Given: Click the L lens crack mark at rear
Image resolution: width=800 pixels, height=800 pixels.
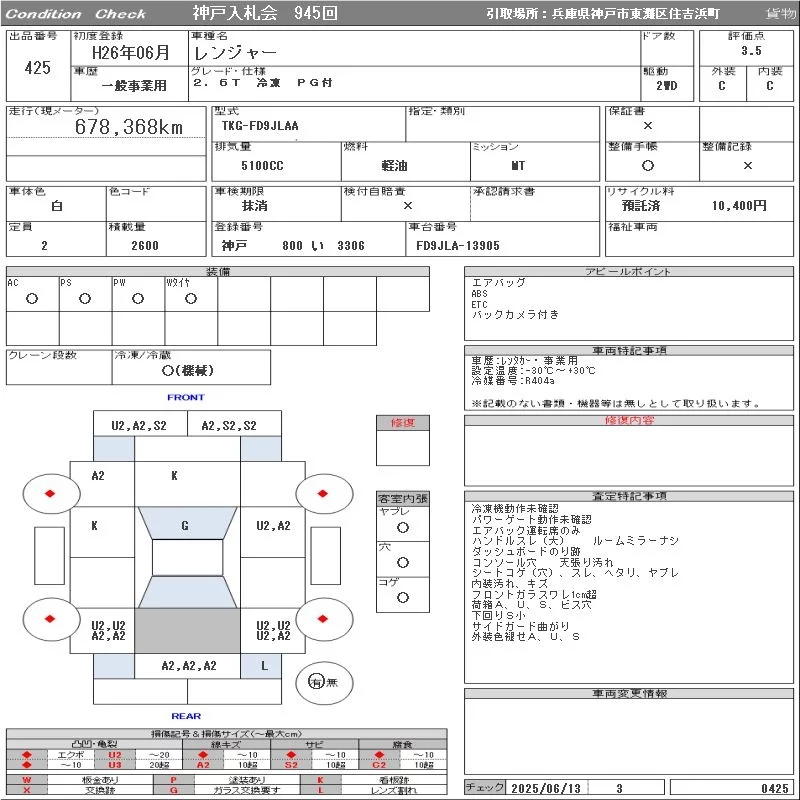Looking at the screenshot, I should click(x=264, y=666).
